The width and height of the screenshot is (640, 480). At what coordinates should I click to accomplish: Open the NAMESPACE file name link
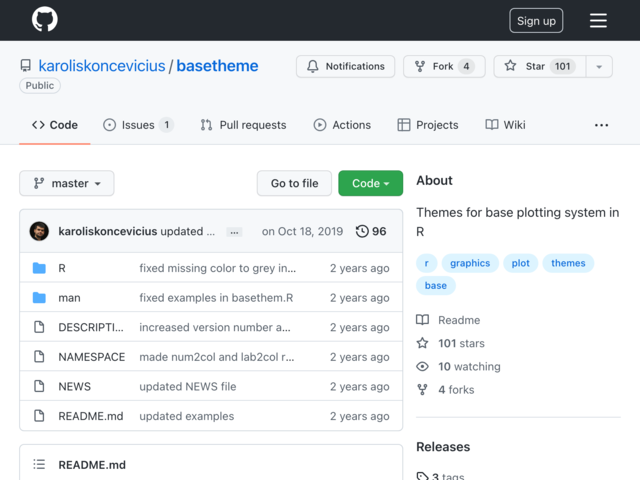click(x=91, y=357)
